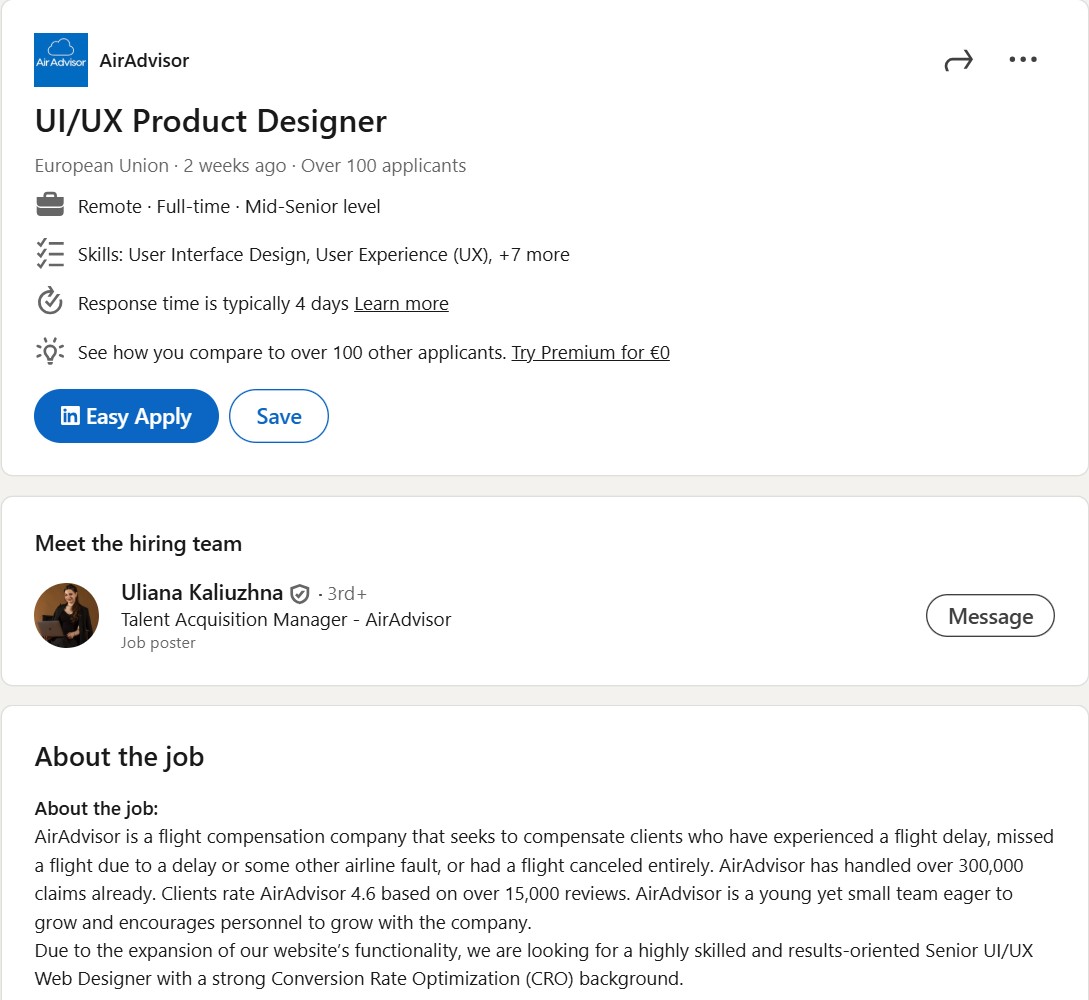Open the three-dot more options menu
The width and height of the screenshot is (1089, 1000).
1023,60
